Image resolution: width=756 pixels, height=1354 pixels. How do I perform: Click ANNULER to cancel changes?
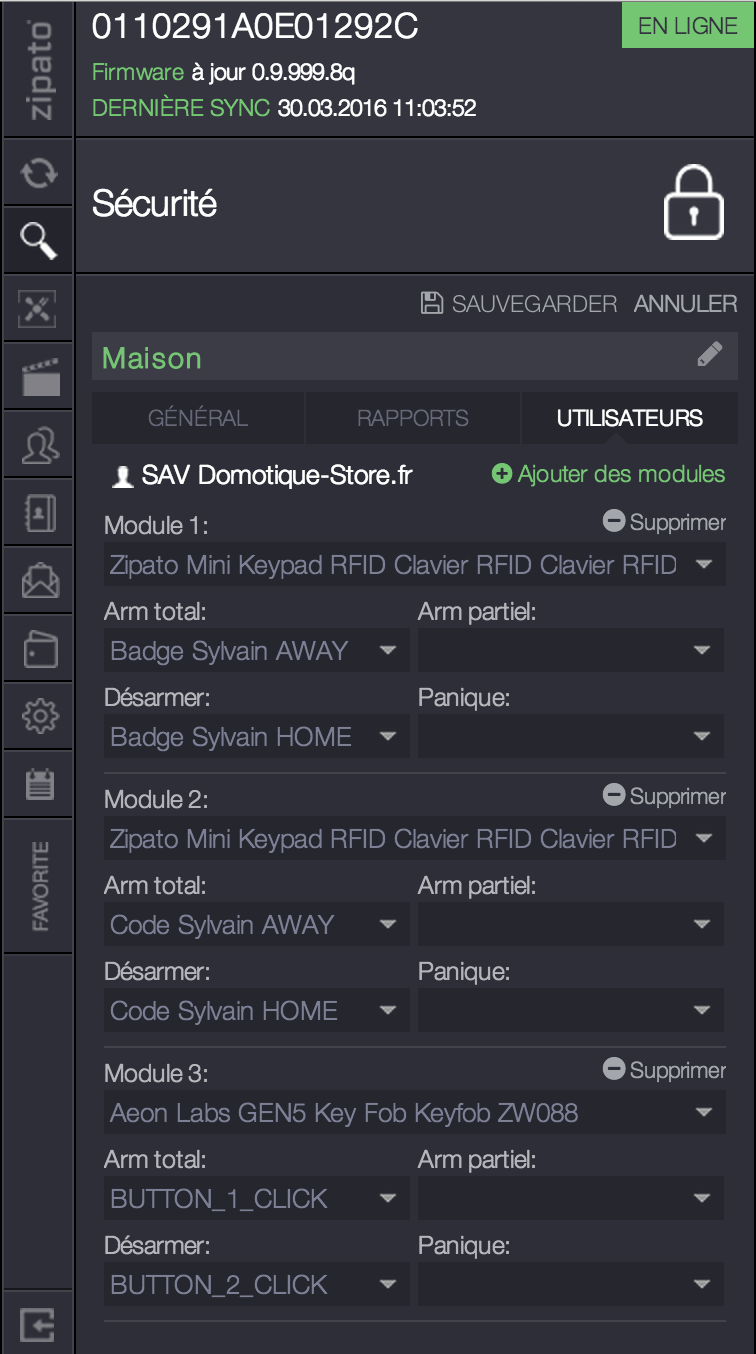coord(685,304)
